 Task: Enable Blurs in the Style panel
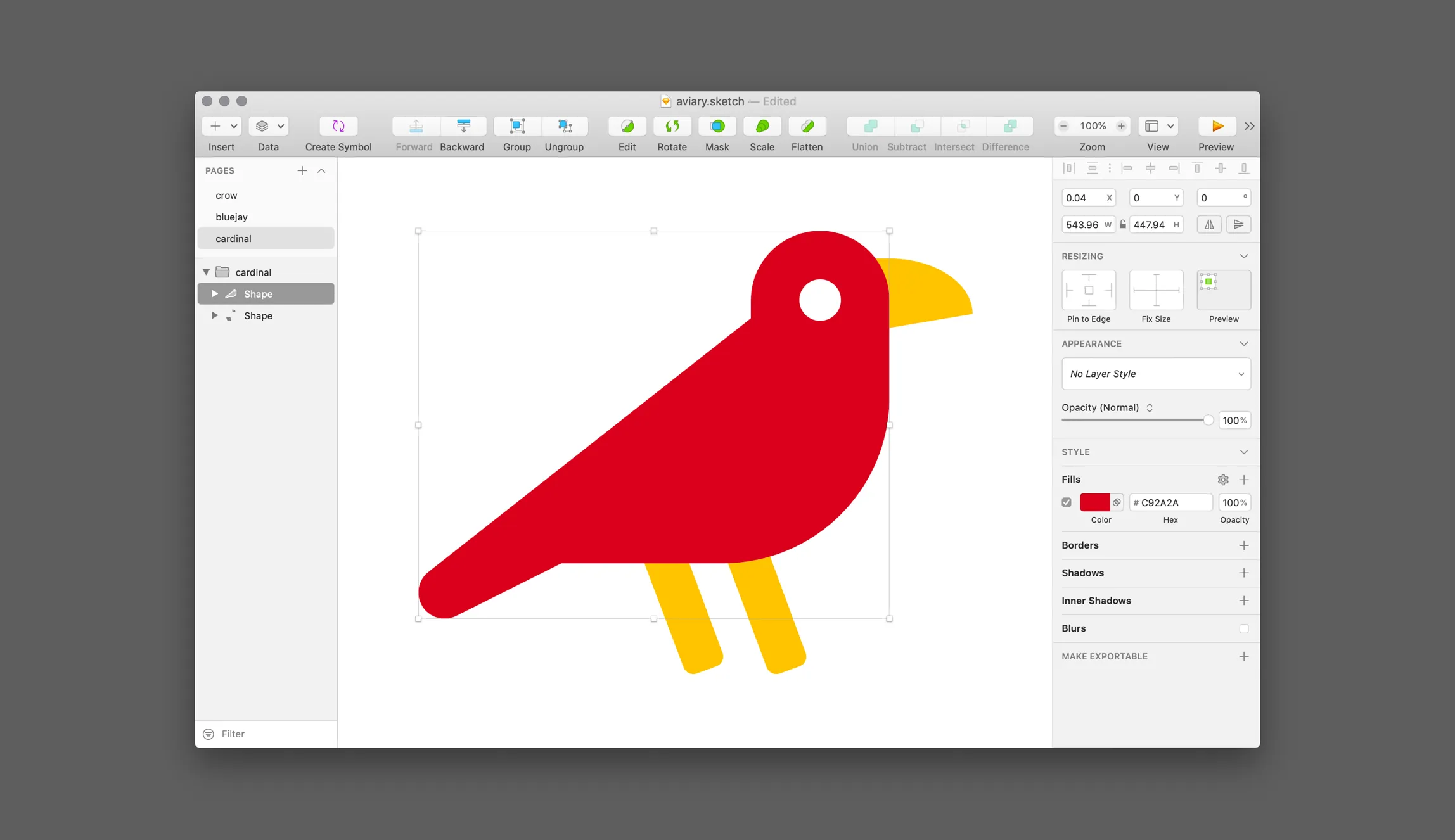tap(1244, 628)
